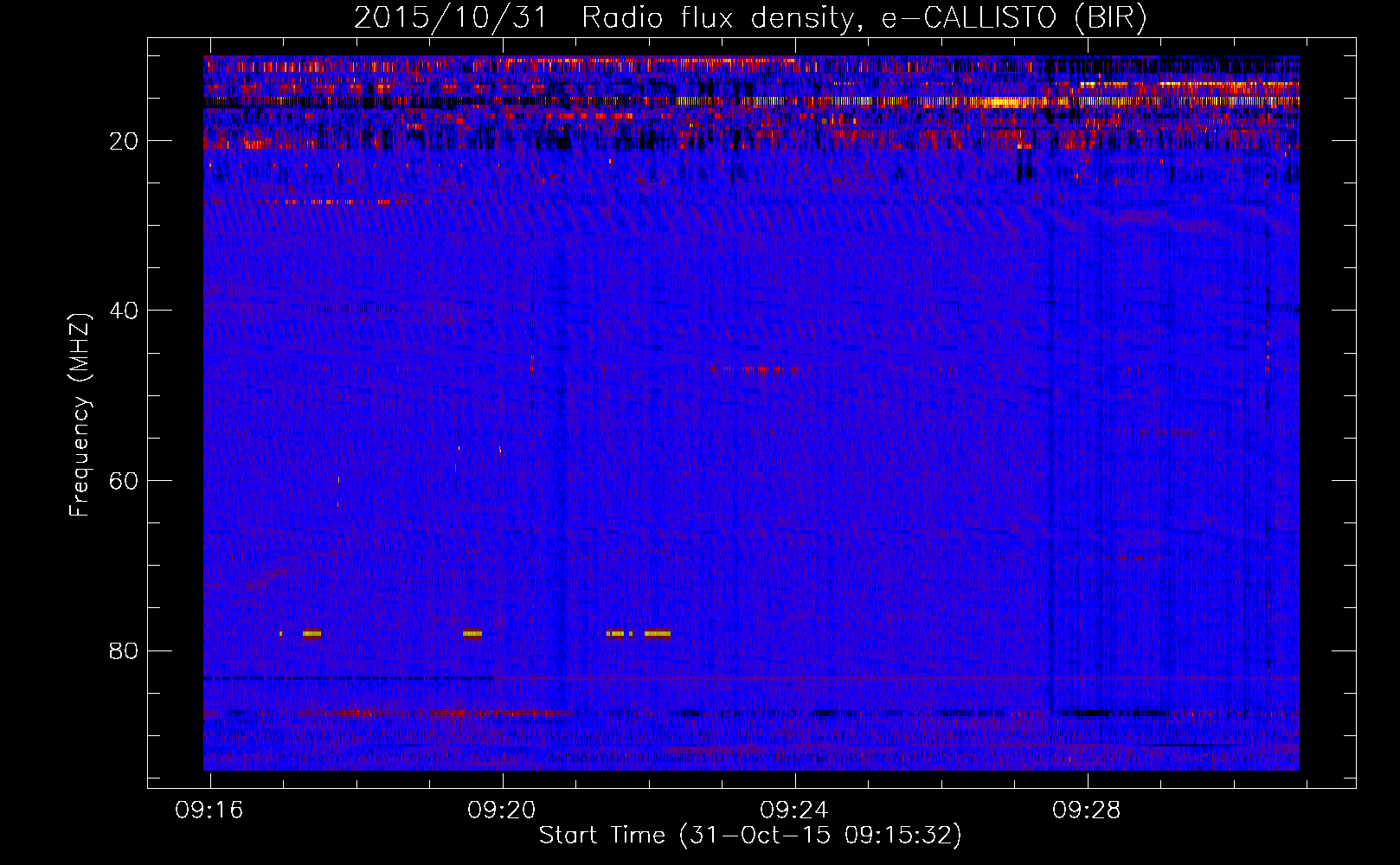Click the '09:20' time tick label
Screen dimensions: 1400x865
pos(502,811)
